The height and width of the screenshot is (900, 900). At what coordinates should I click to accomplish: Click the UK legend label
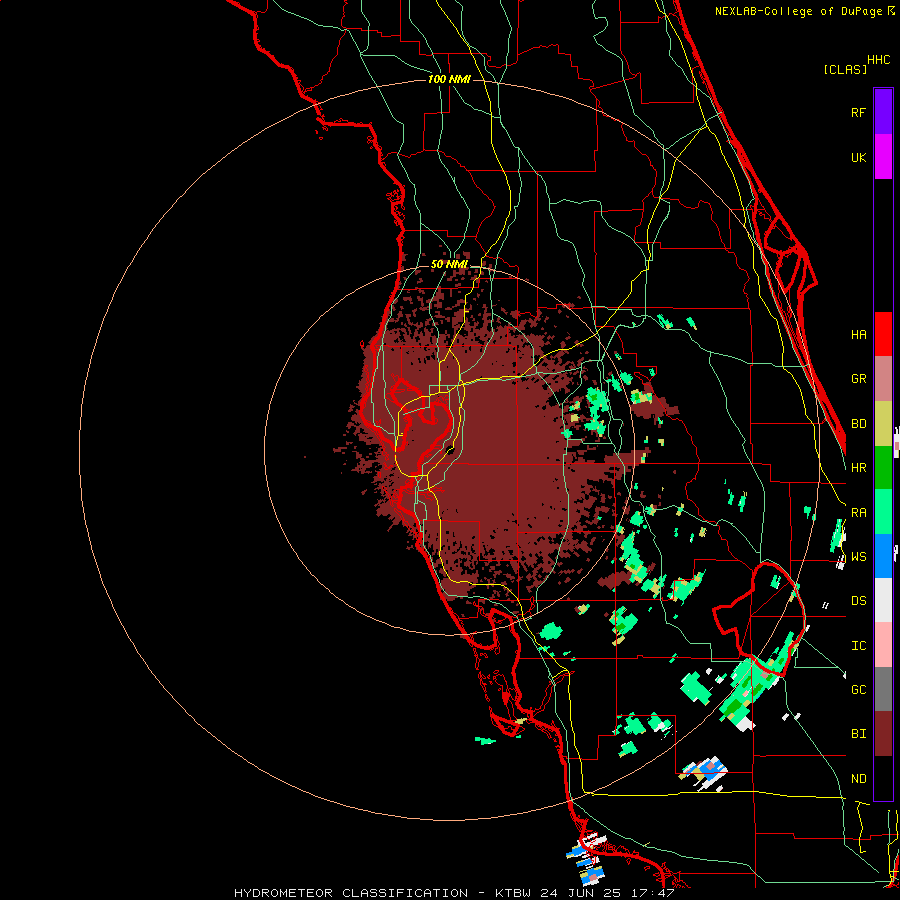point(858,157)
